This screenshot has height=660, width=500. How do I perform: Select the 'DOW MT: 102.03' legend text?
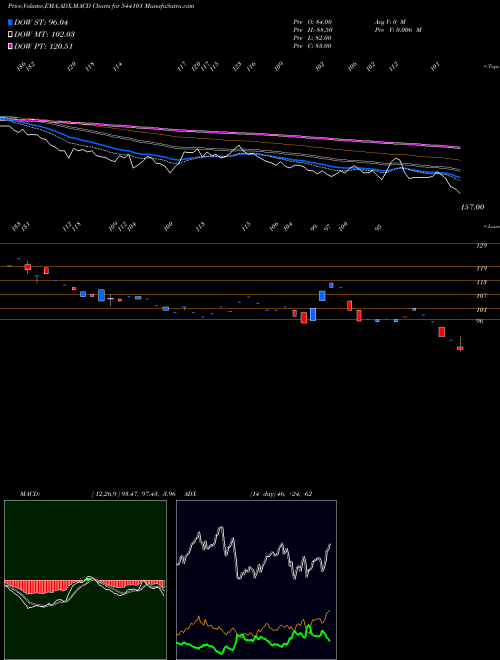(x=45, y=34)
